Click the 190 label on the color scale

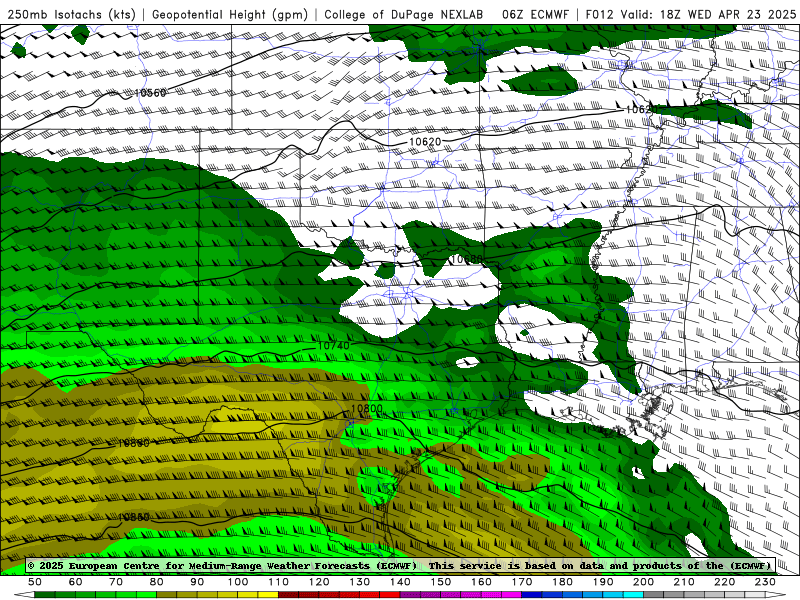click(x=603, y=582)
